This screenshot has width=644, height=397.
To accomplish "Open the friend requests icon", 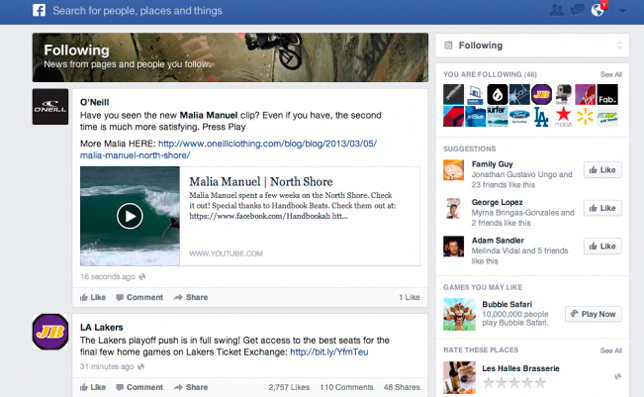I will [557, 10].
